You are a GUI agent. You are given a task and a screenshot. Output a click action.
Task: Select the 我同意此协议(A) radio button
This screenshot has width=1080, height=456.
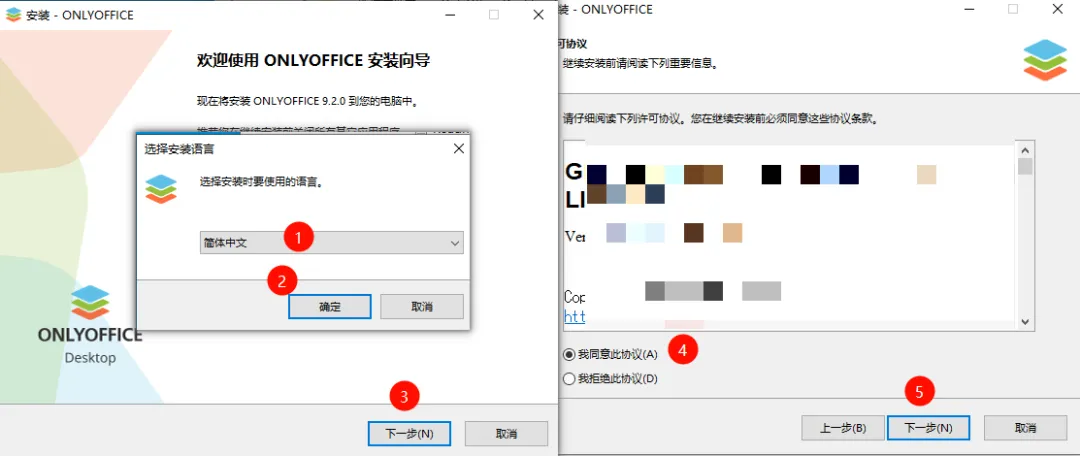coord(569,355)
